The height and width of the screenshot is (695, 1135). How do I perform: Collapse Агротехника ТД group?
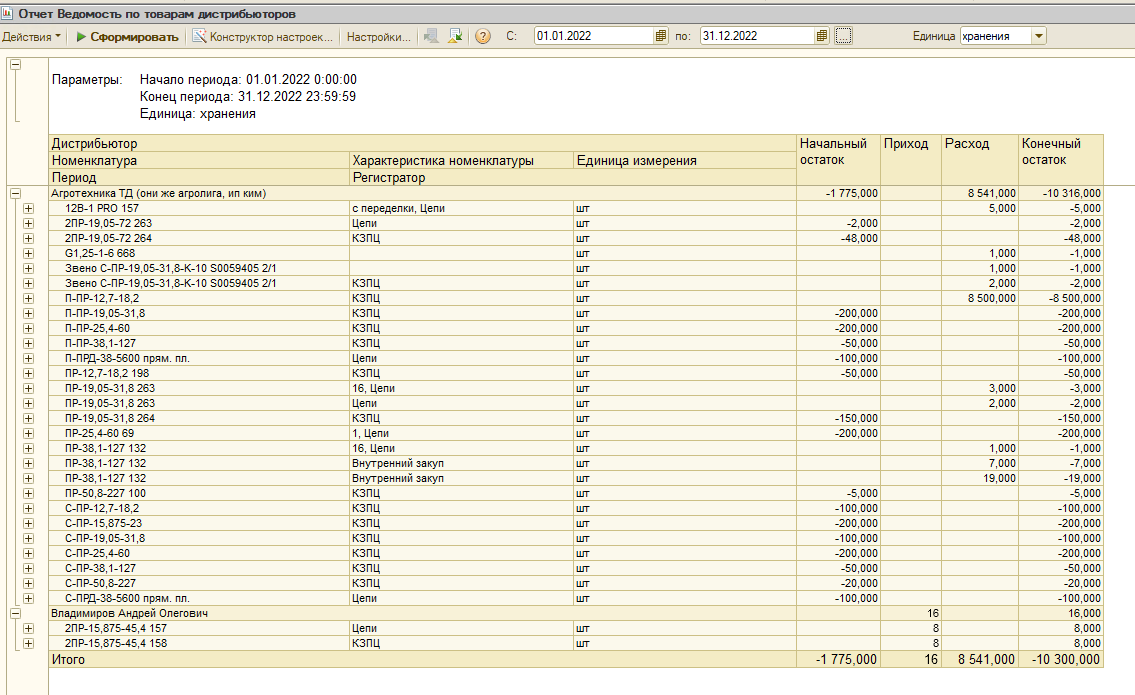tap(15, 193)
